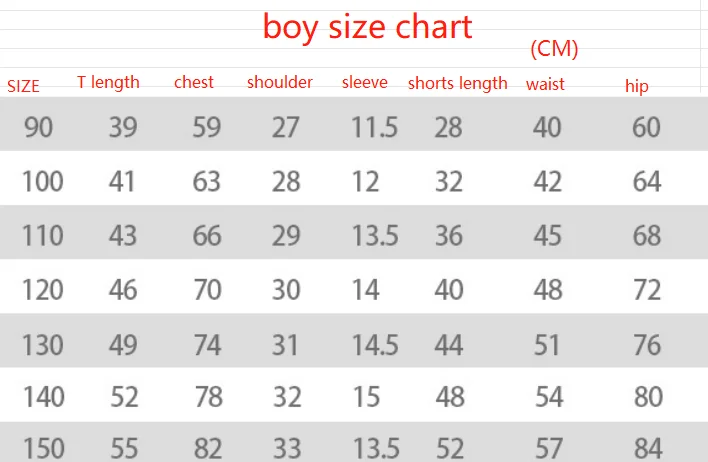This screenshot has height=462, width=708.
Task: Click the chest column header
Action: [193, 82]
